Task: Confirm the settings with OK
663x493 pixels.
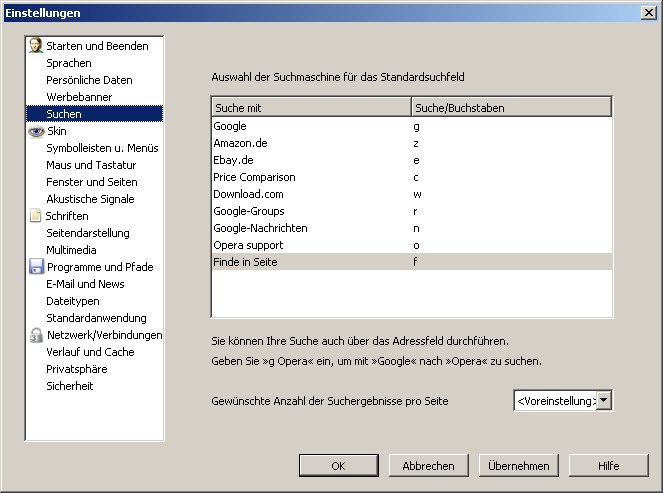Action: tap(338, 466)
